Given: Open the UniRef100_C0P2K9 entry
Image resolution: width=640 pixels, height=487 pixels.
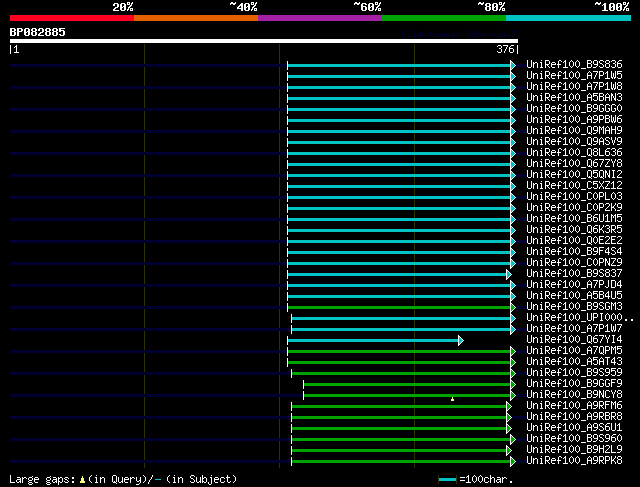Looking at the screenshot, I should 574,208.
